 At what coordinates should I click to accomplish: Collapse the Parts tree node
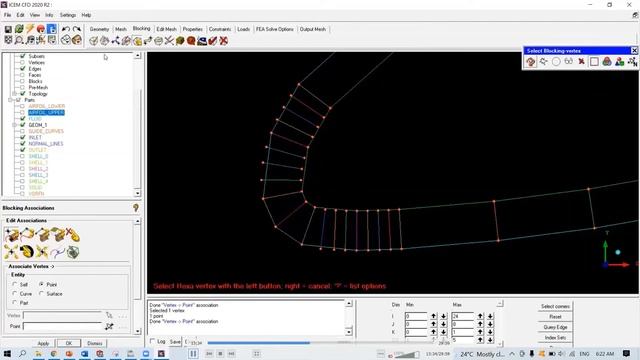coord(11,100)
